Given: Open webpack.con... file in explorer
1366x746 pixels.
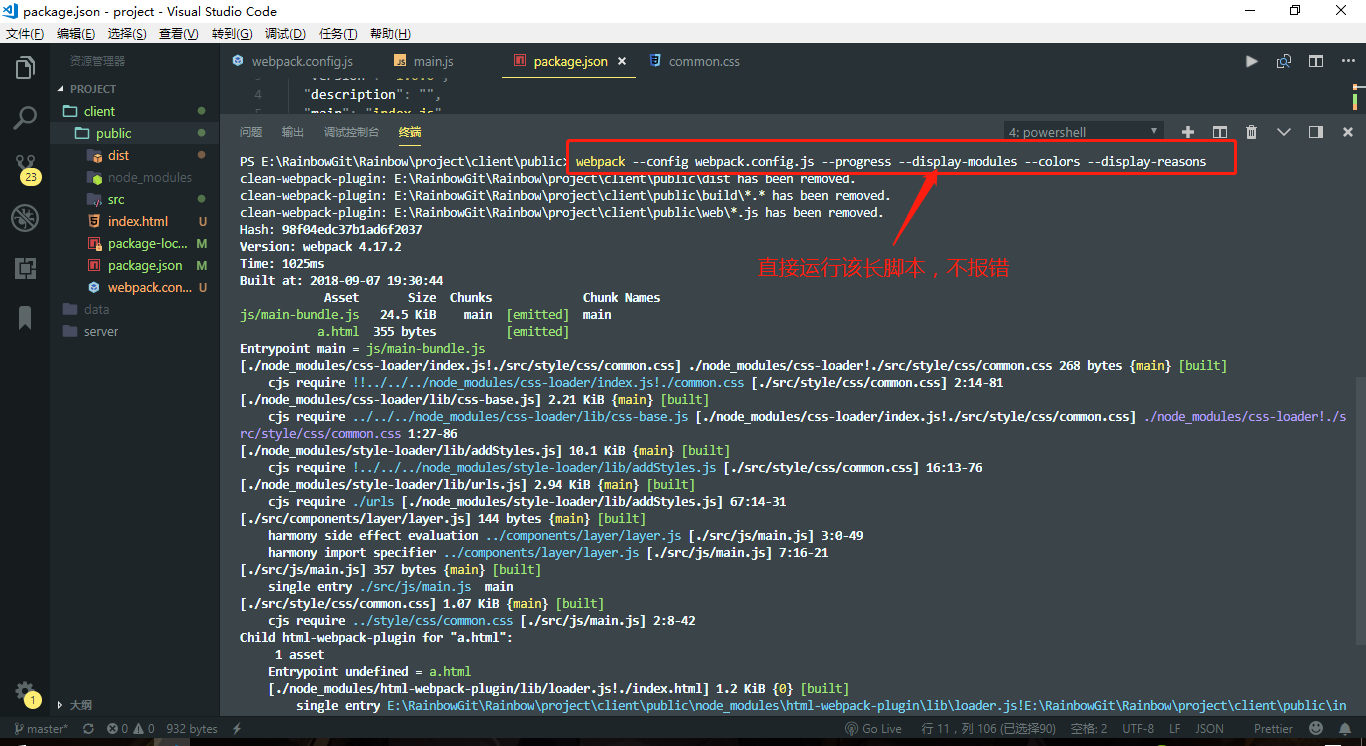Looking at the screenshot, I should tap(135, 287).
